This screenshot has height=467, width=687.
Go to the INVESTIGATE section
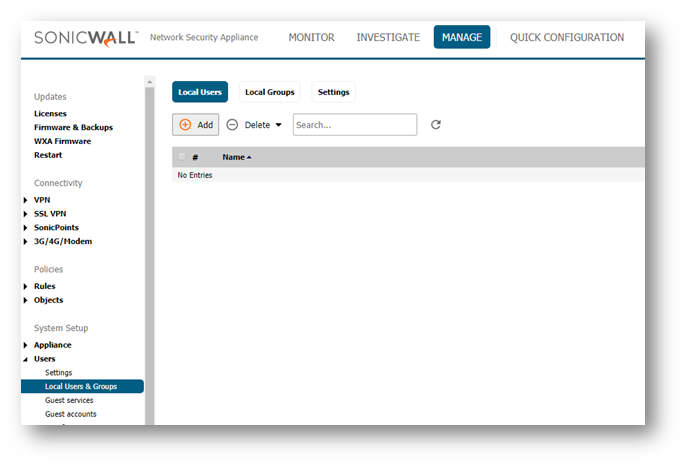pyautogui.click(x=388, y=38)
